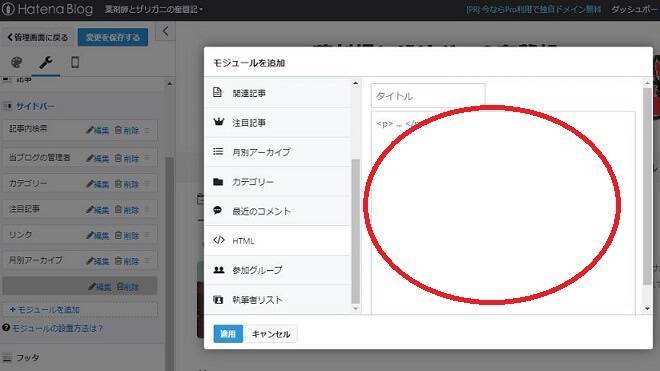Click the Hatena Blog logo
The height and width of the screenshot is (371, 660).
47,9
